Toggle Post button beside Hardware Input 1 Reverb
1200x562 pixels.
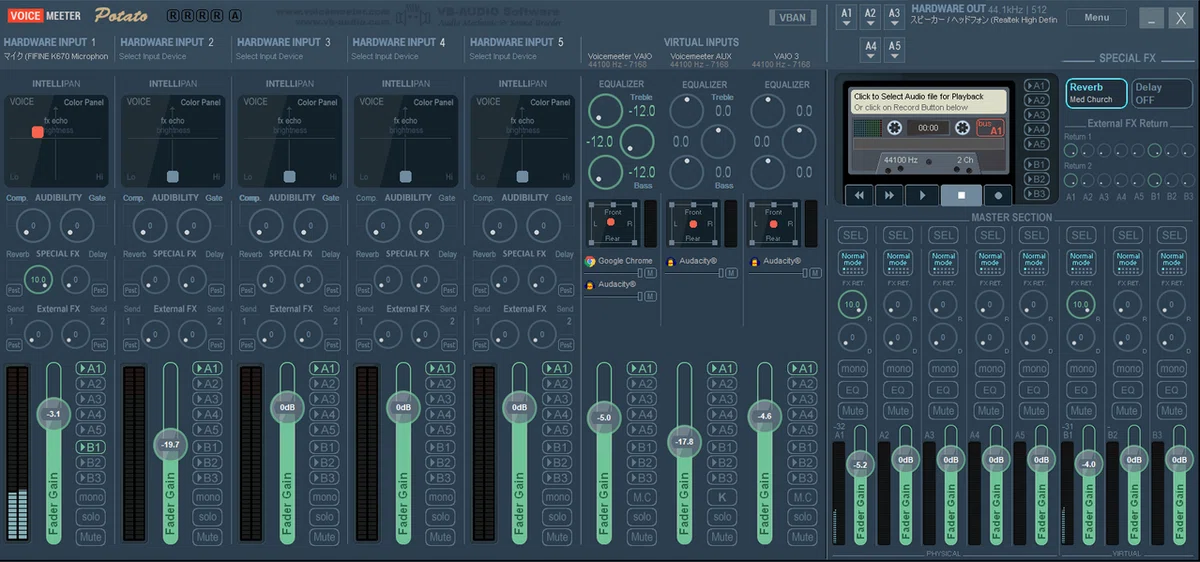[14, 290]
